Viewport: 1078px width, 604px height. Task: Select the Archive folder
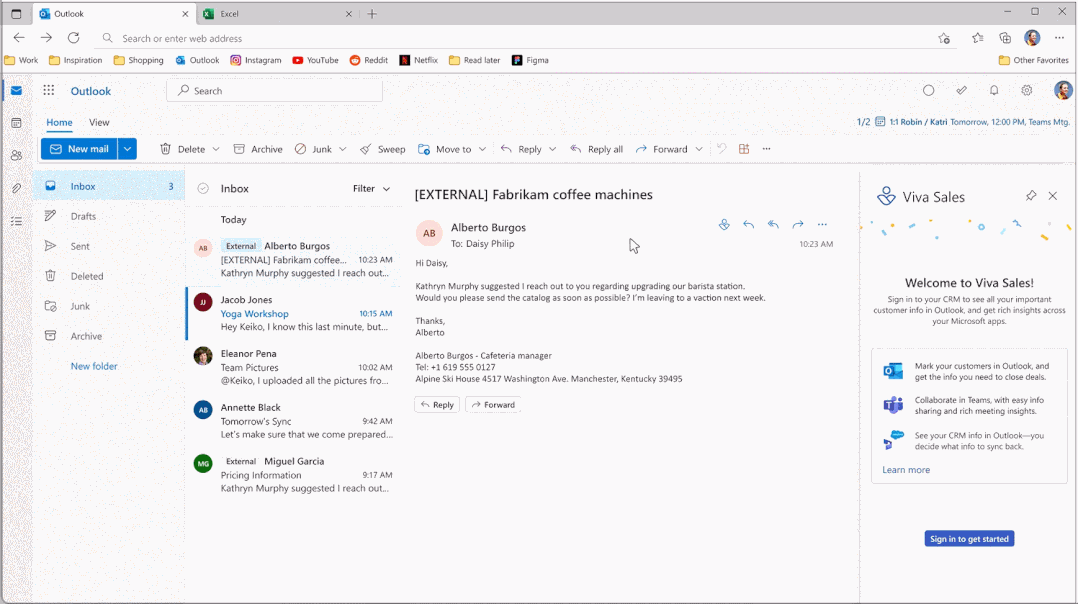click(x=109, y=336)
